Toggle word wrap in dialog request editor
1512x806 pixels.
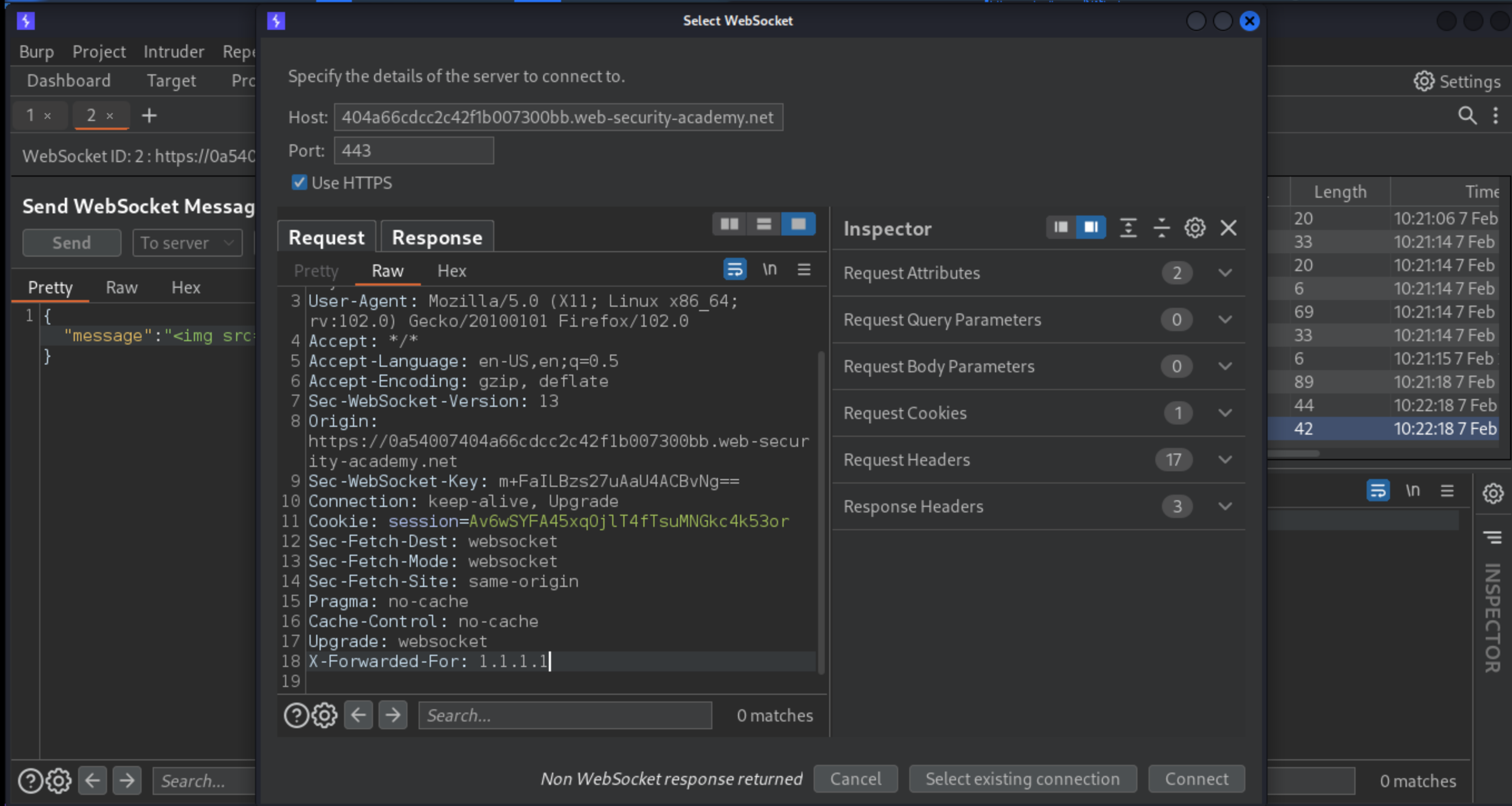click(735, 269)
